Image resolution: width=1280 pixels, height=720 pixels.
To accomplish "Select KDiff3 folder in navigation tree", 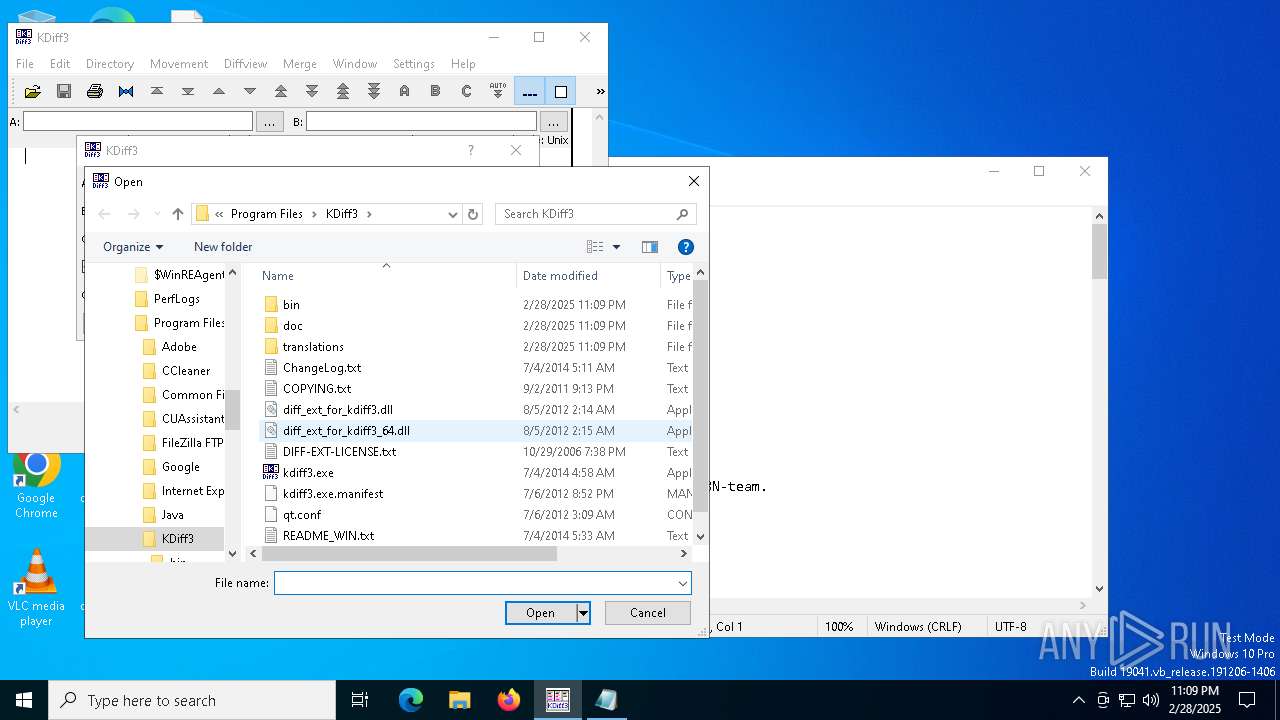I will (x=178, y=539).
